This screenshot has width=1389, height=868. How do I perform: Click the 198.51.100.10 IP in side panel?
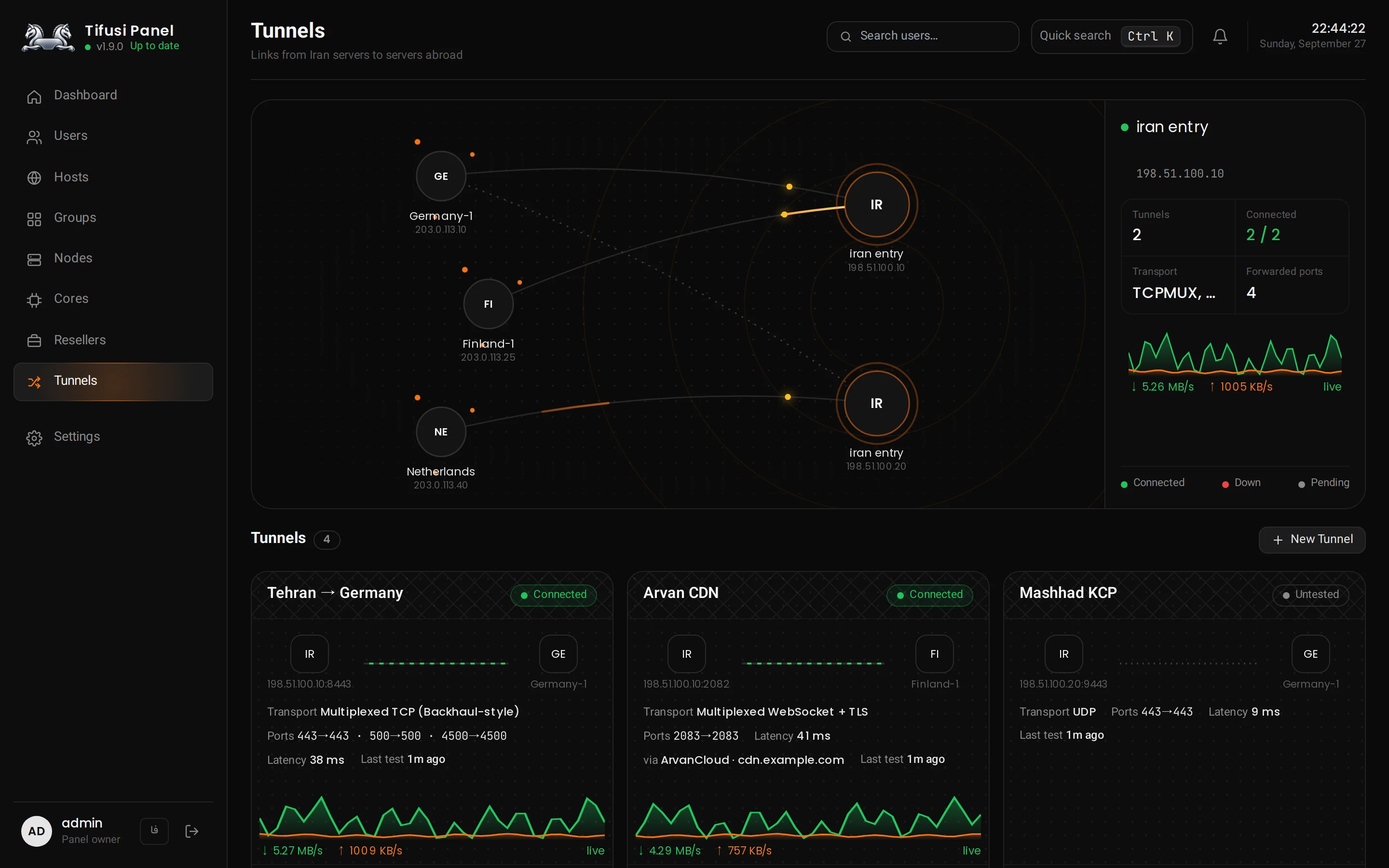point(1180,174)
